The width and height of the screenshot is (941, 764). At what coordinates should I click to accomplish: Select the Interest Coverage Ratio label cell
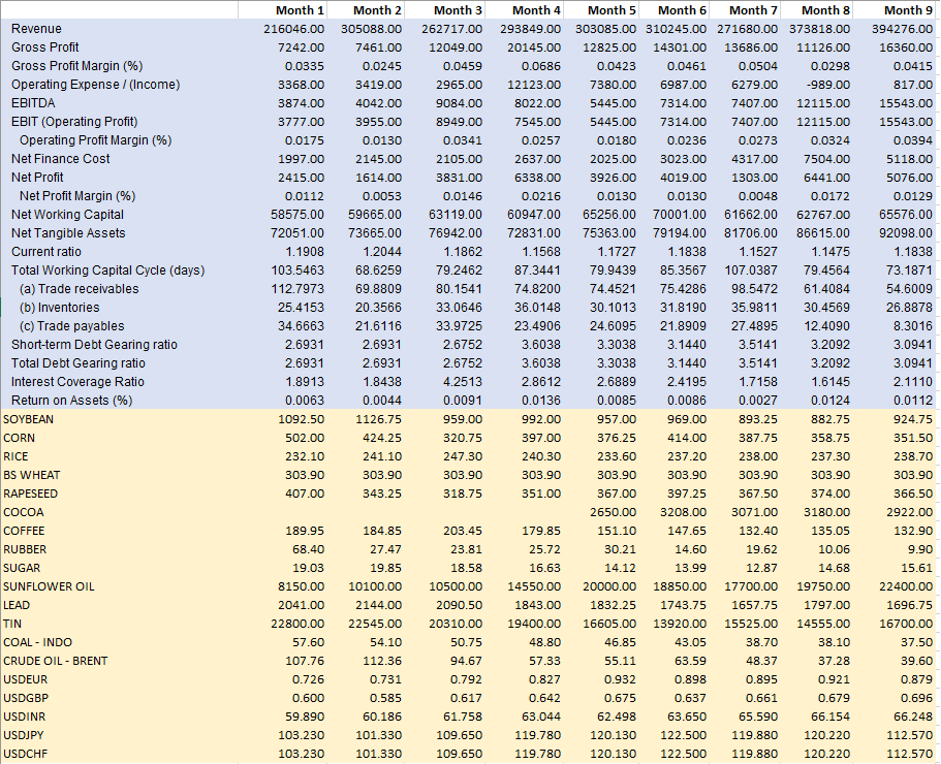click(77, 382)
